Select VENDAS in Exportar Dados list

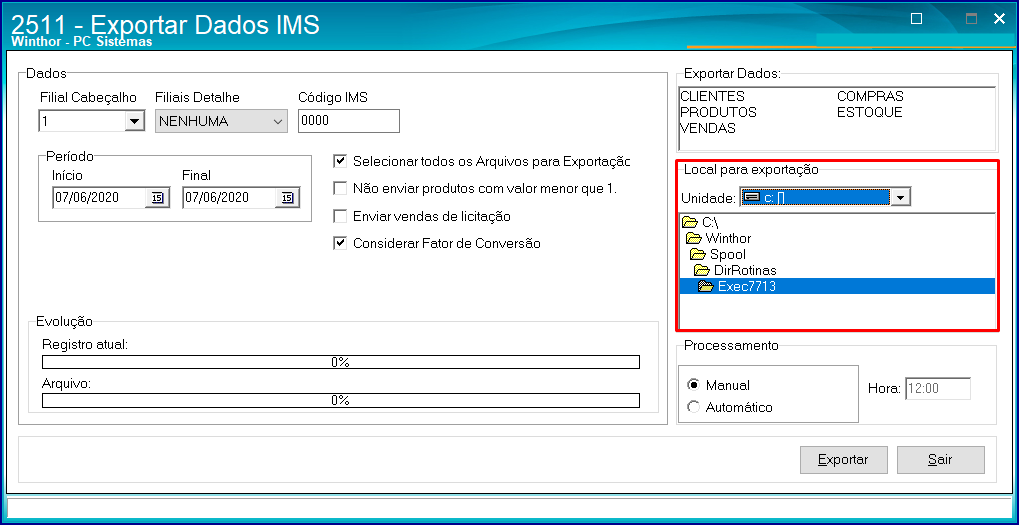pos(708,129)
